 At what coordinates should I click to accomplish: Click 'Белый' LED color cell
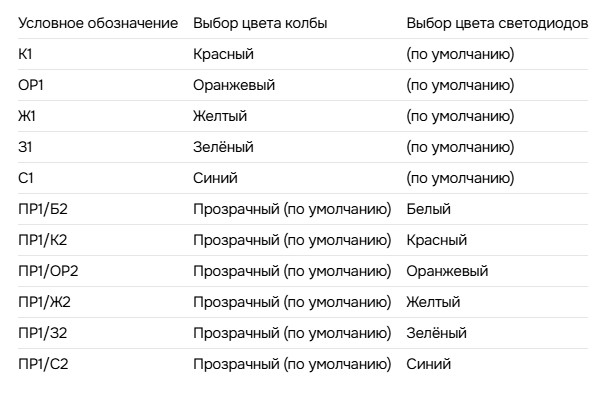pos(428,209)
